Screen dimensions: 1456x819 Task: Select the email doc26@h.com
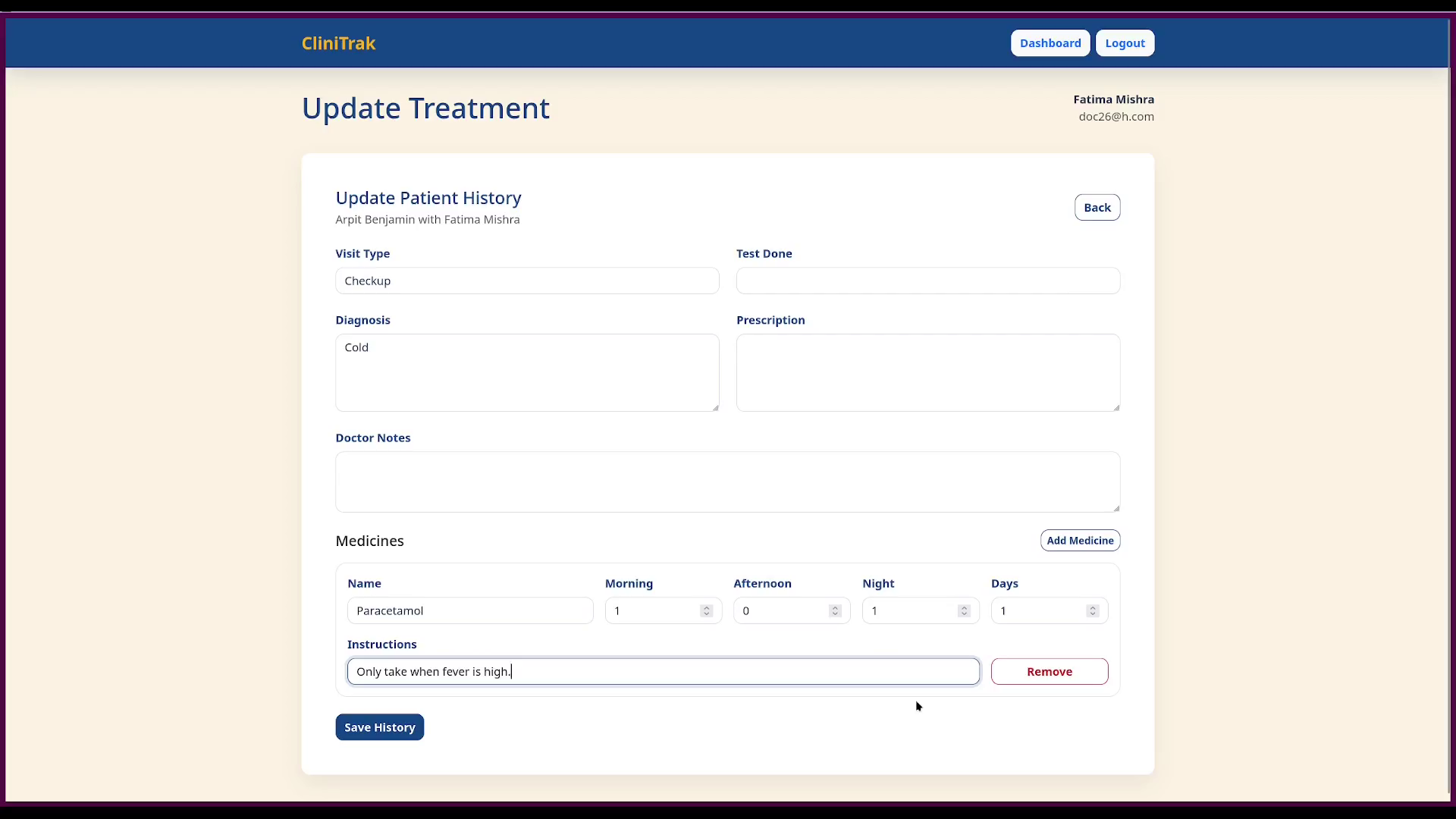1116,116
